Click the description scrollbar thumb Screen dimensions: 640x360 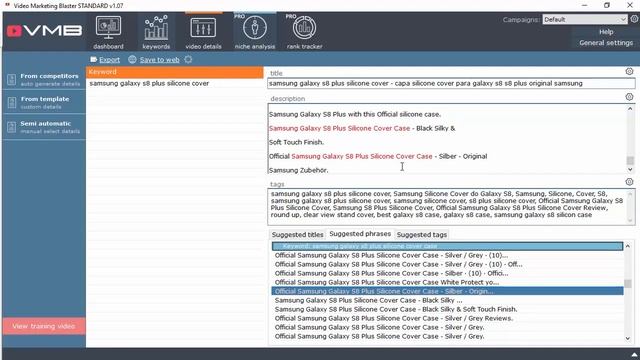(x=630, y=160)
